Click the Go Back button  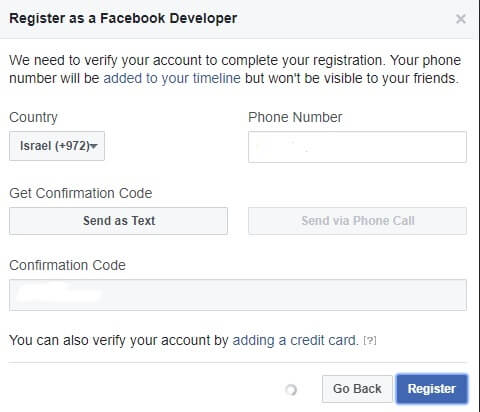(357, 389)
